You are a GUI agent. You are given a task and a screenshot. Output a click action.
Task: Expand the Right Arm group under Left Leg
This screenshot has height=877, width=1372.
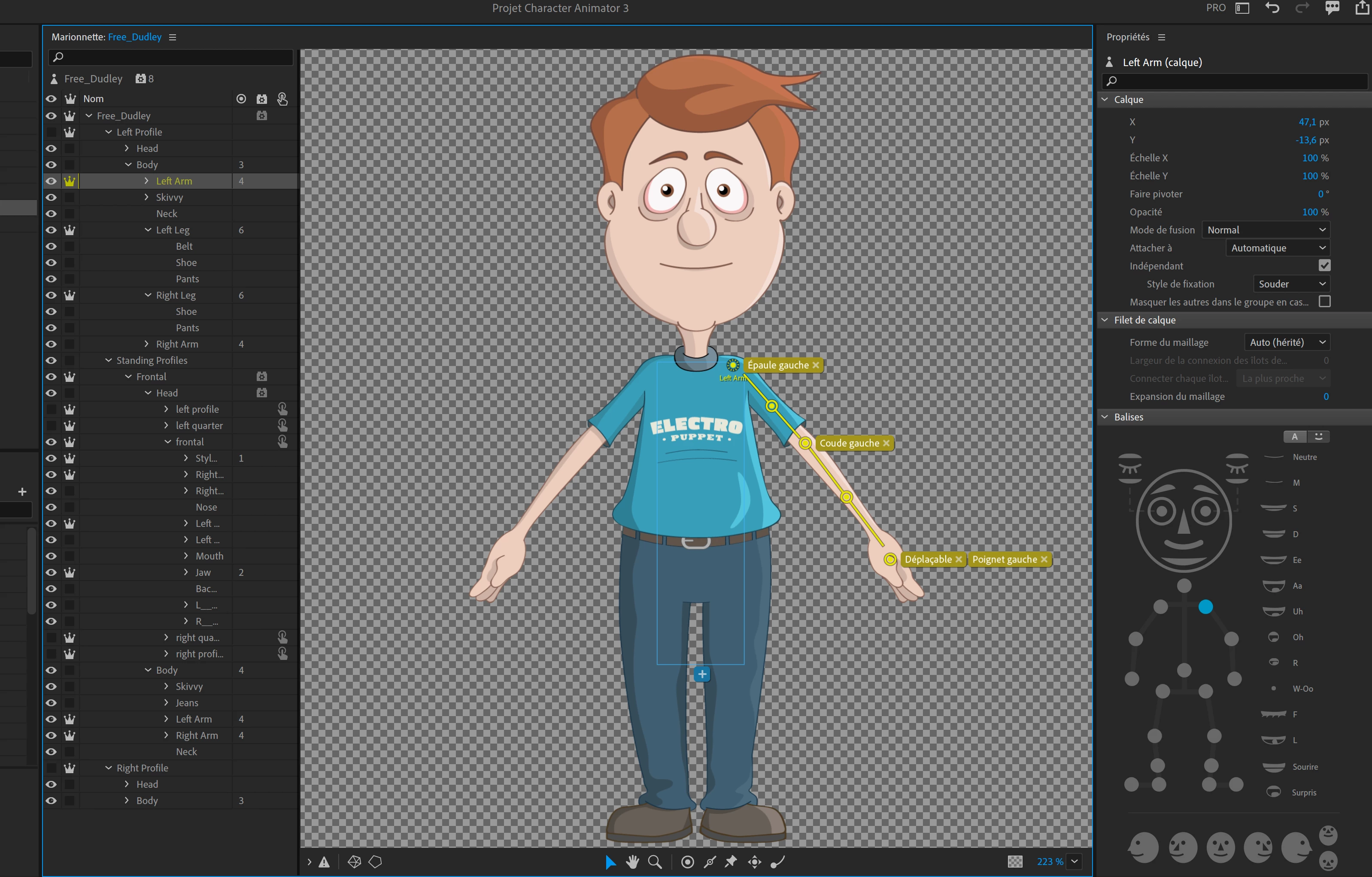click(146, 344)
